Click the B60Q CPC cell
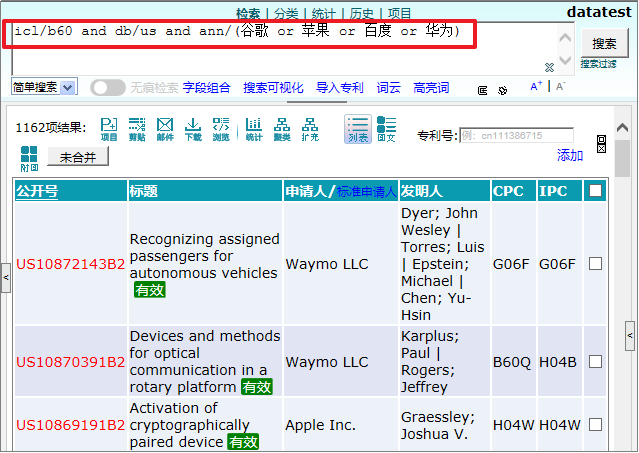This screenshot has width=639, height=453. 512,362
